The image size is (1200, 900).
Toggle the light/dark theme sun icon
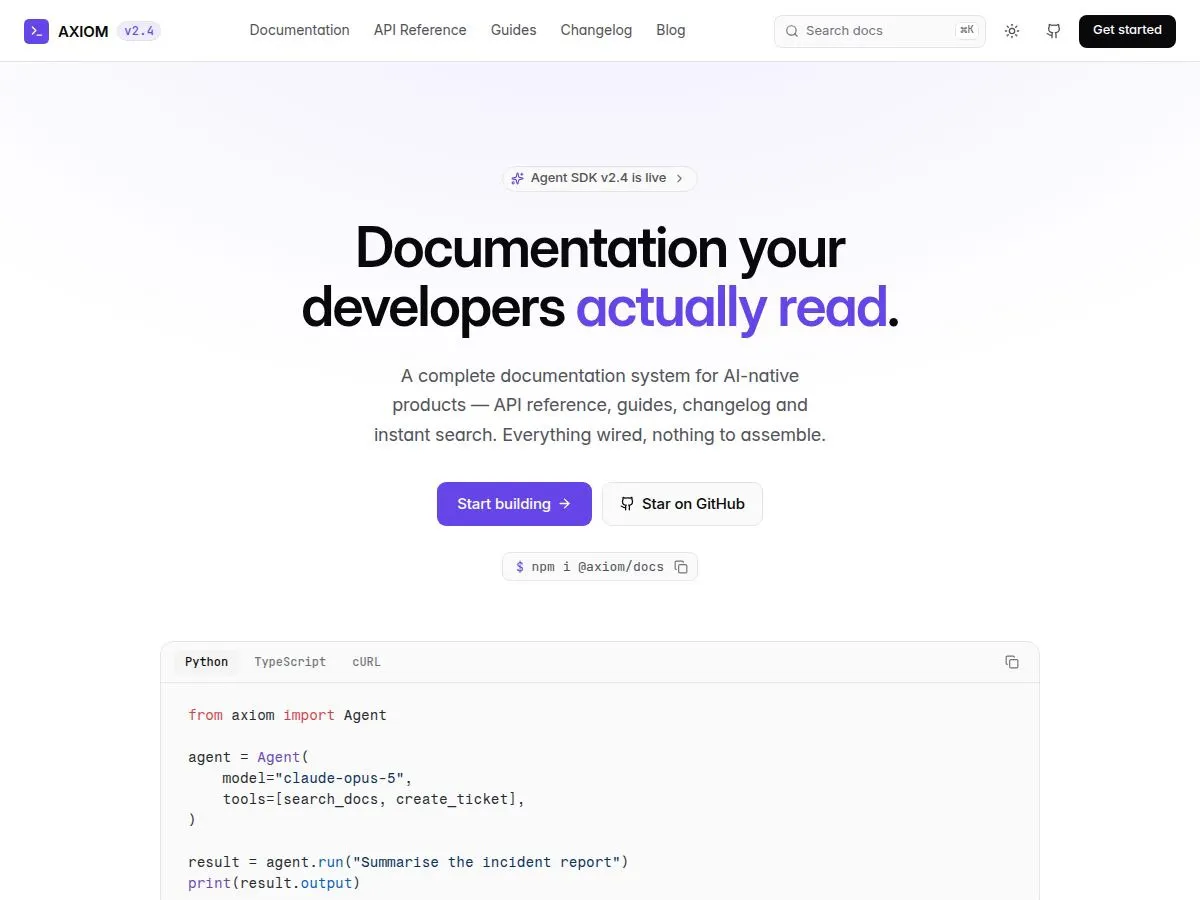(1012, 31)
